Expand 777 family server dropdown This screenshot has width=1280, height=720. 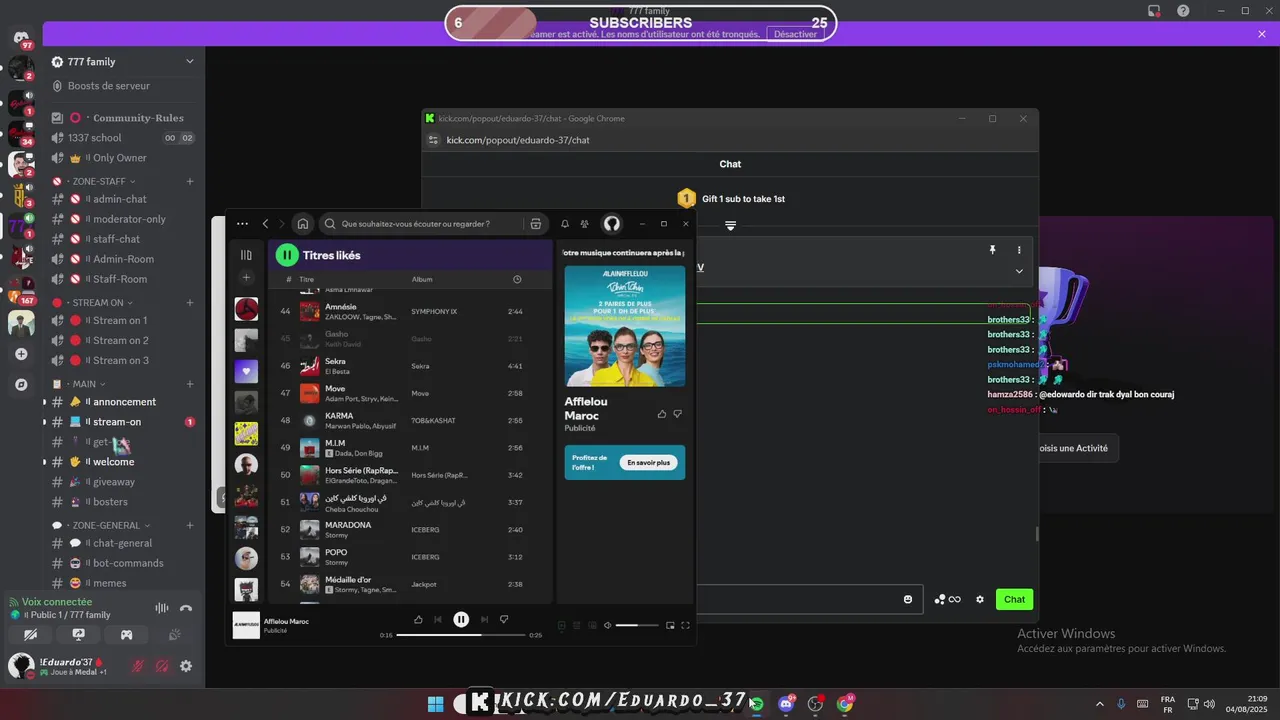(x=190, y=62)
